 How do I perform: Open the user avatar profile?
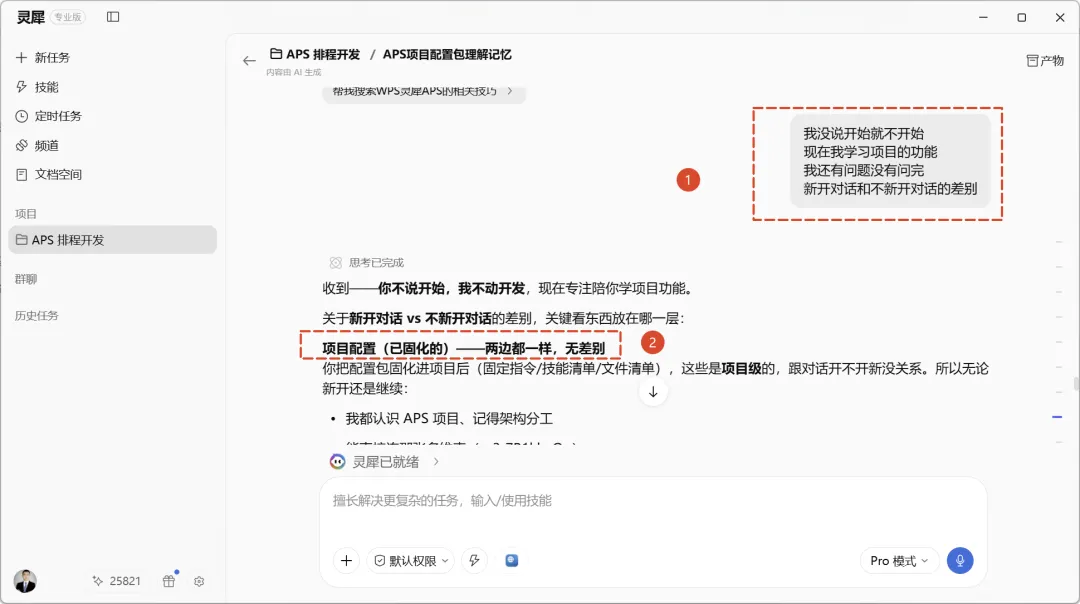pyautogui.click(x=25, y=581)
